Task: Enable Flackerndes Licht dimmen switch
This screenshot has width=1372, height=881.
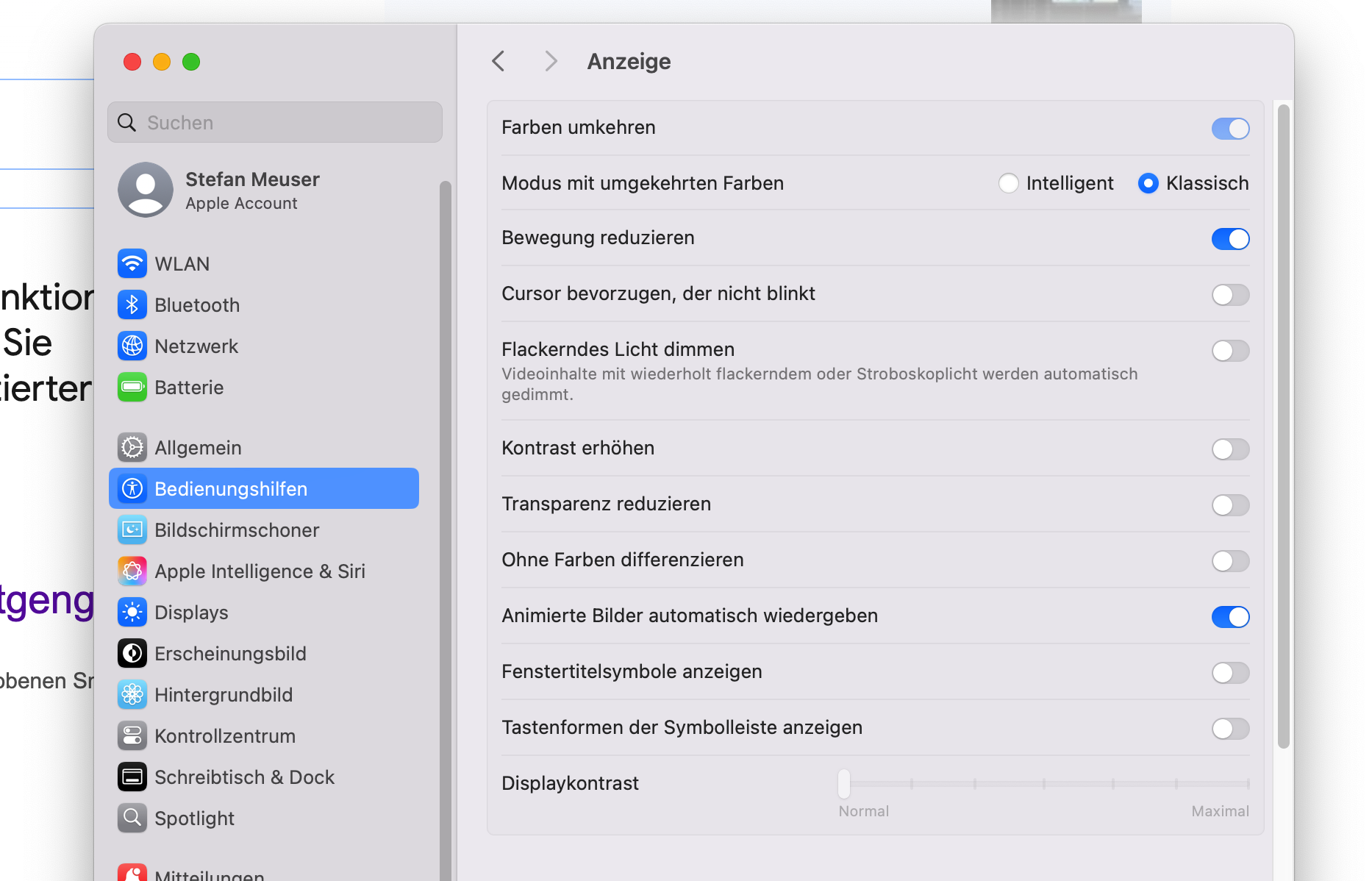Action: 1230,350
